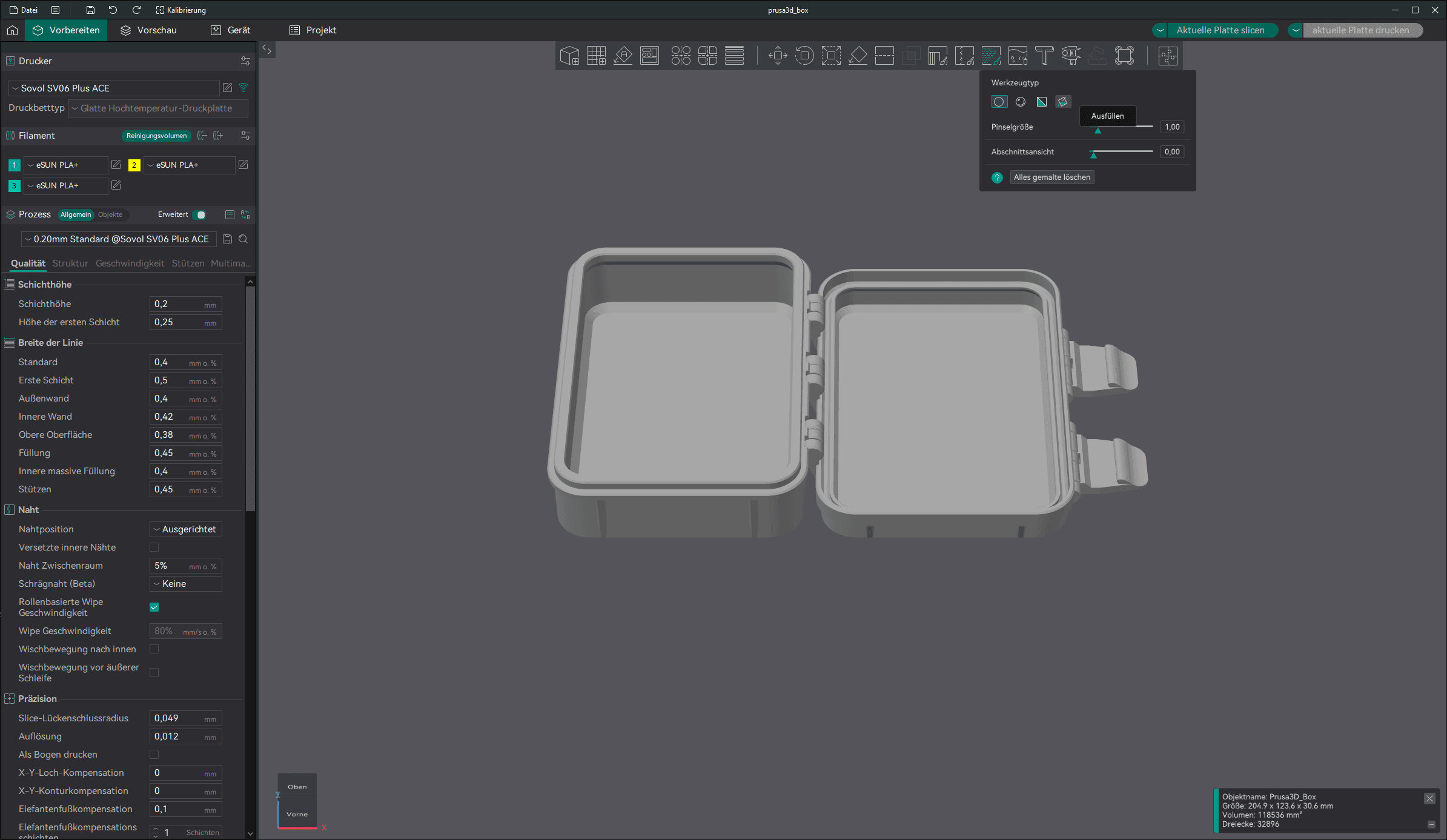The height and width of the screenshot is (840, 1447).
Task: Click the Abschnittsansicht slider handle
Action: pos(1093,155)
